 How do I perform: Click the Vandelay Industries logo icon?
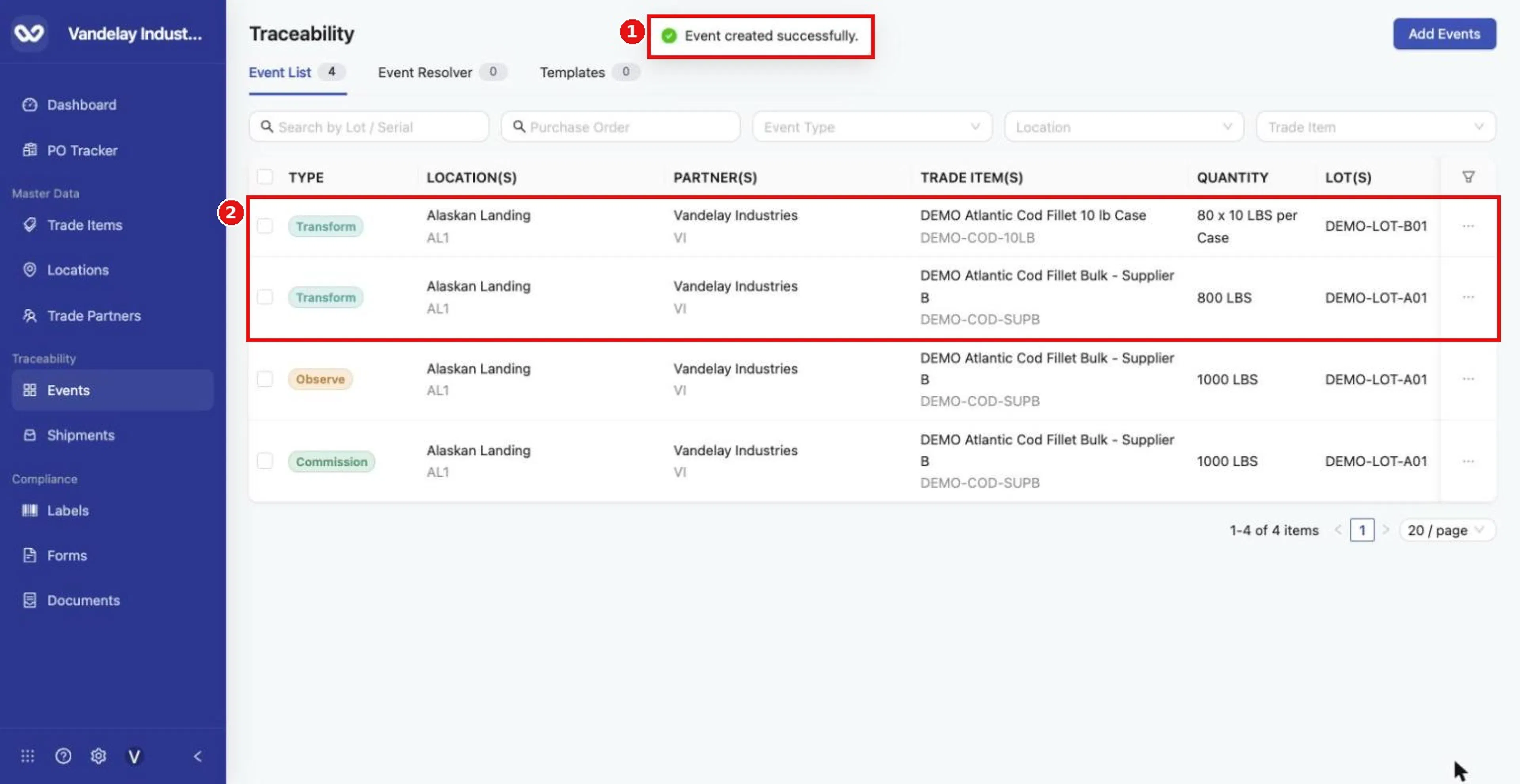point(29,33)
